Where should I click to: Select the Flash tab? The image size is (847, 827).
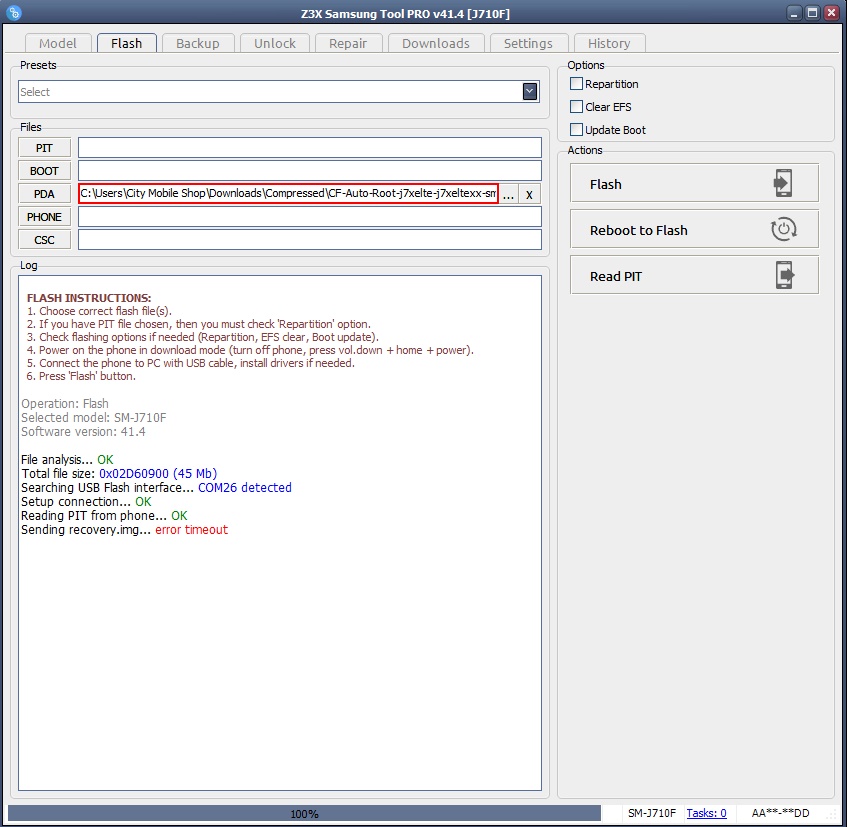[126, 43]
